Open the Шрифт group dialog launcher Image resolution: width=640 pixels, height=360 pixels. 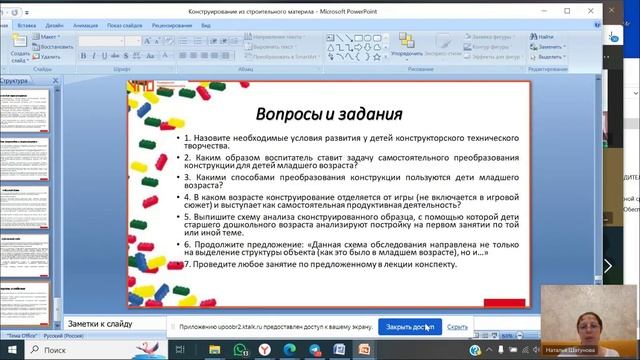coord(172,69)
